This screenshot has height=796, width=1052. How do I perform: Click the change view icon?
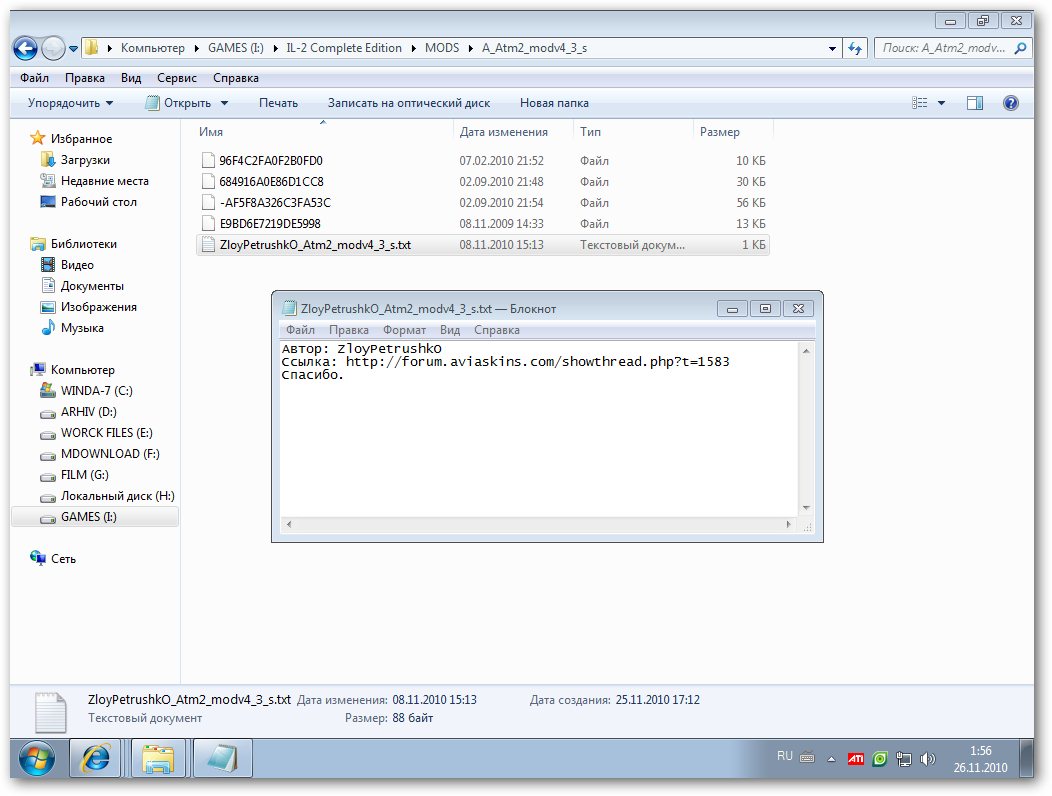coord(919,103)
